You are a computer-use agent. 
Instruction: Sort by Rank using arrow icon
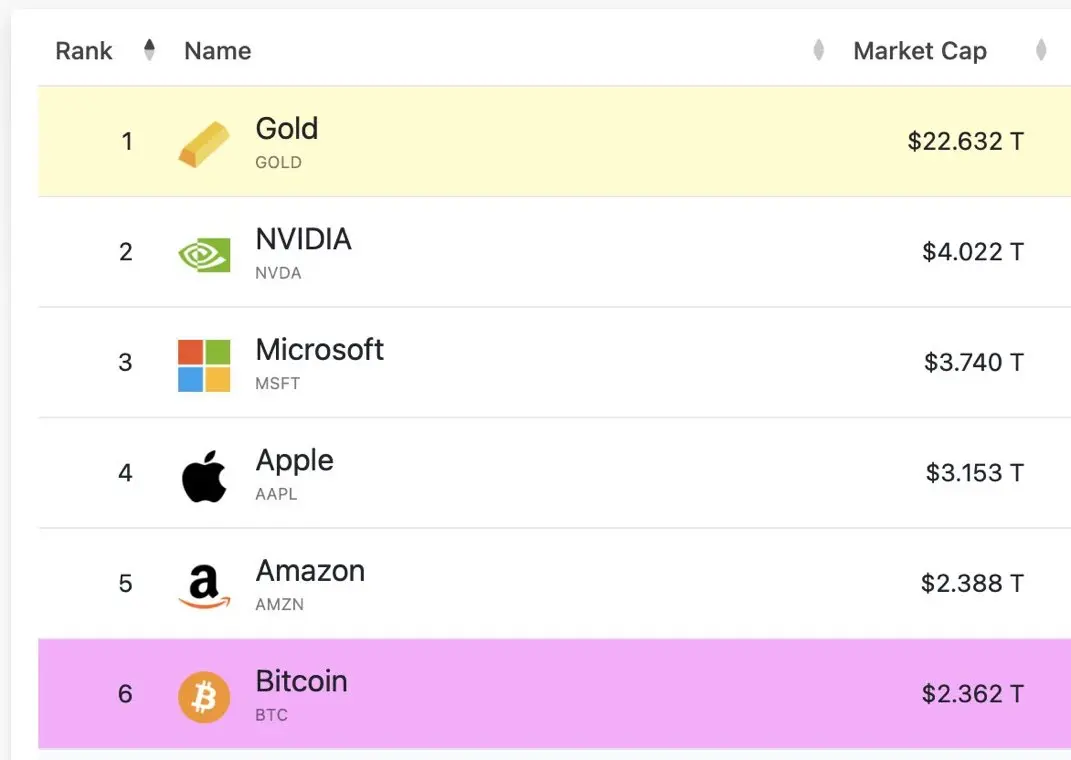pos(150,50)
